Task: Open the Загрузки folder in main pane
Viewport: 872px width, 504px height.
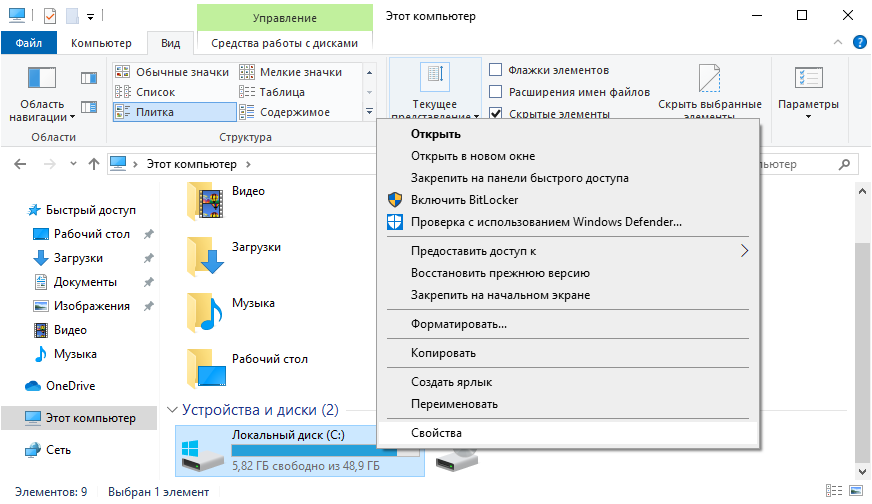Action: [207, 256]
